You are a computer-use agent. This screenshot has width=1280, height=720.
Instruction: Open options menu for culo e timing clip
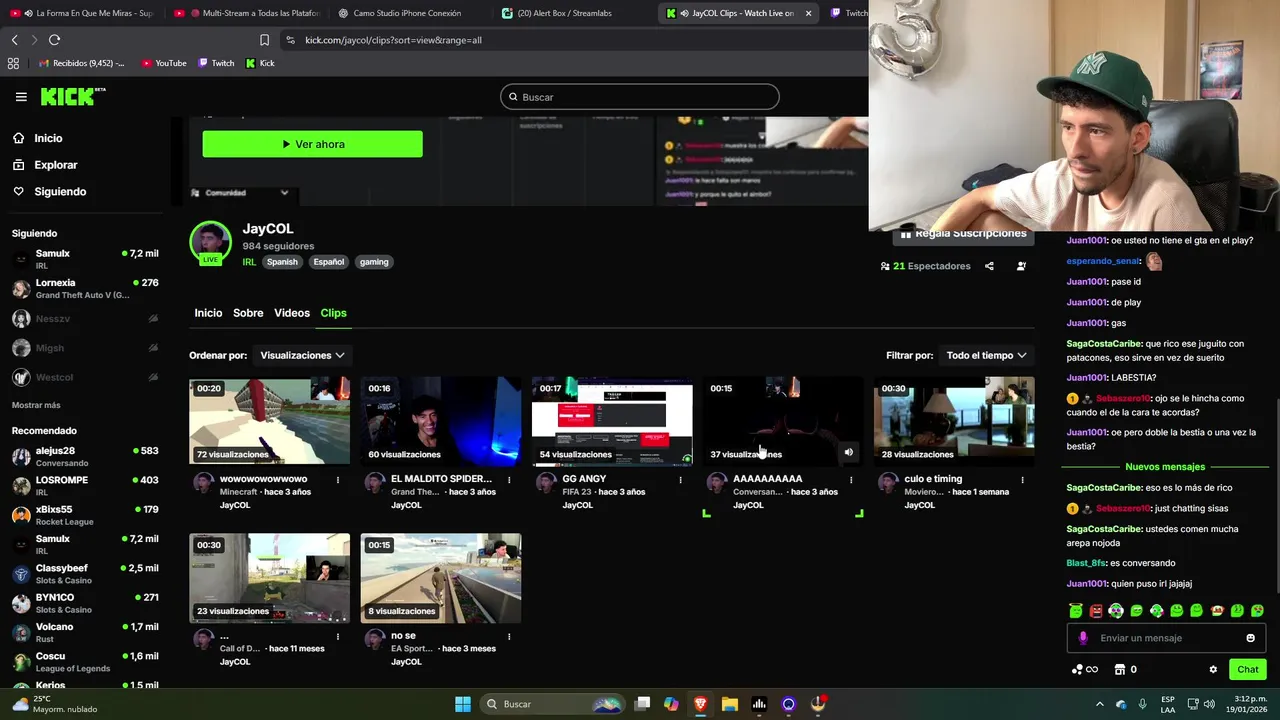tap(1022, 480)
